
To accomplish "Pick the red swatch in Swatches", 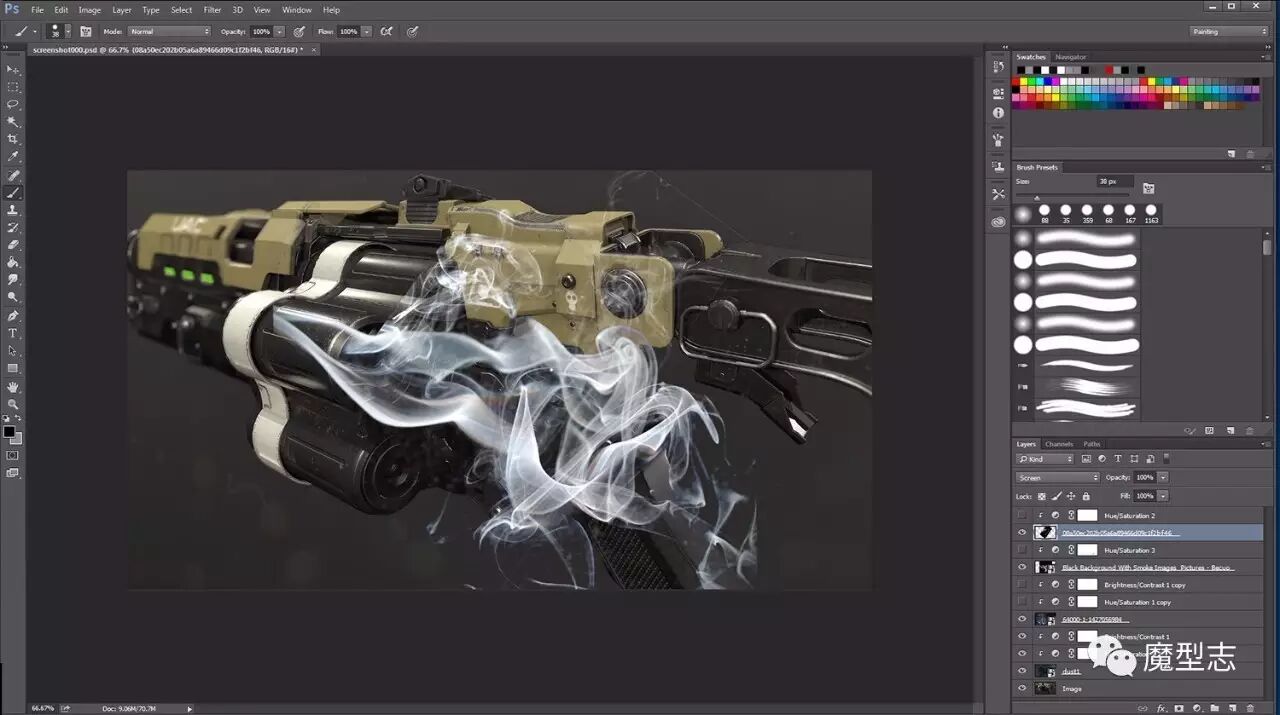I will tap(1017, 81).
